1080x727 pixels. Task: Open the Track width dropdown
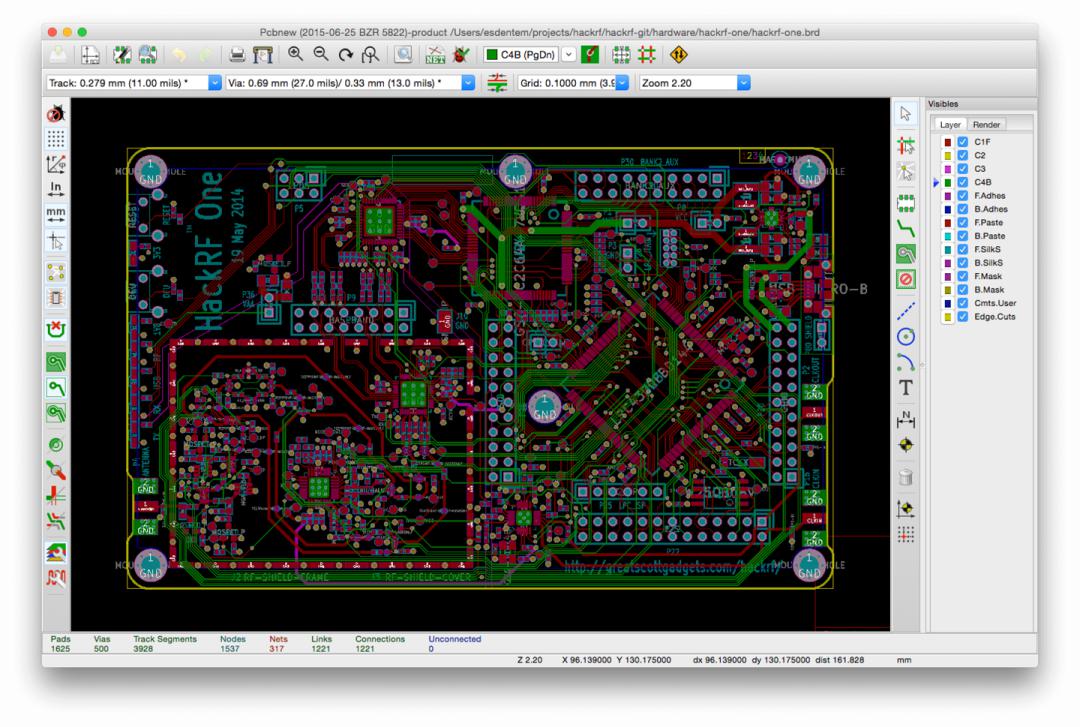(215, 83)
